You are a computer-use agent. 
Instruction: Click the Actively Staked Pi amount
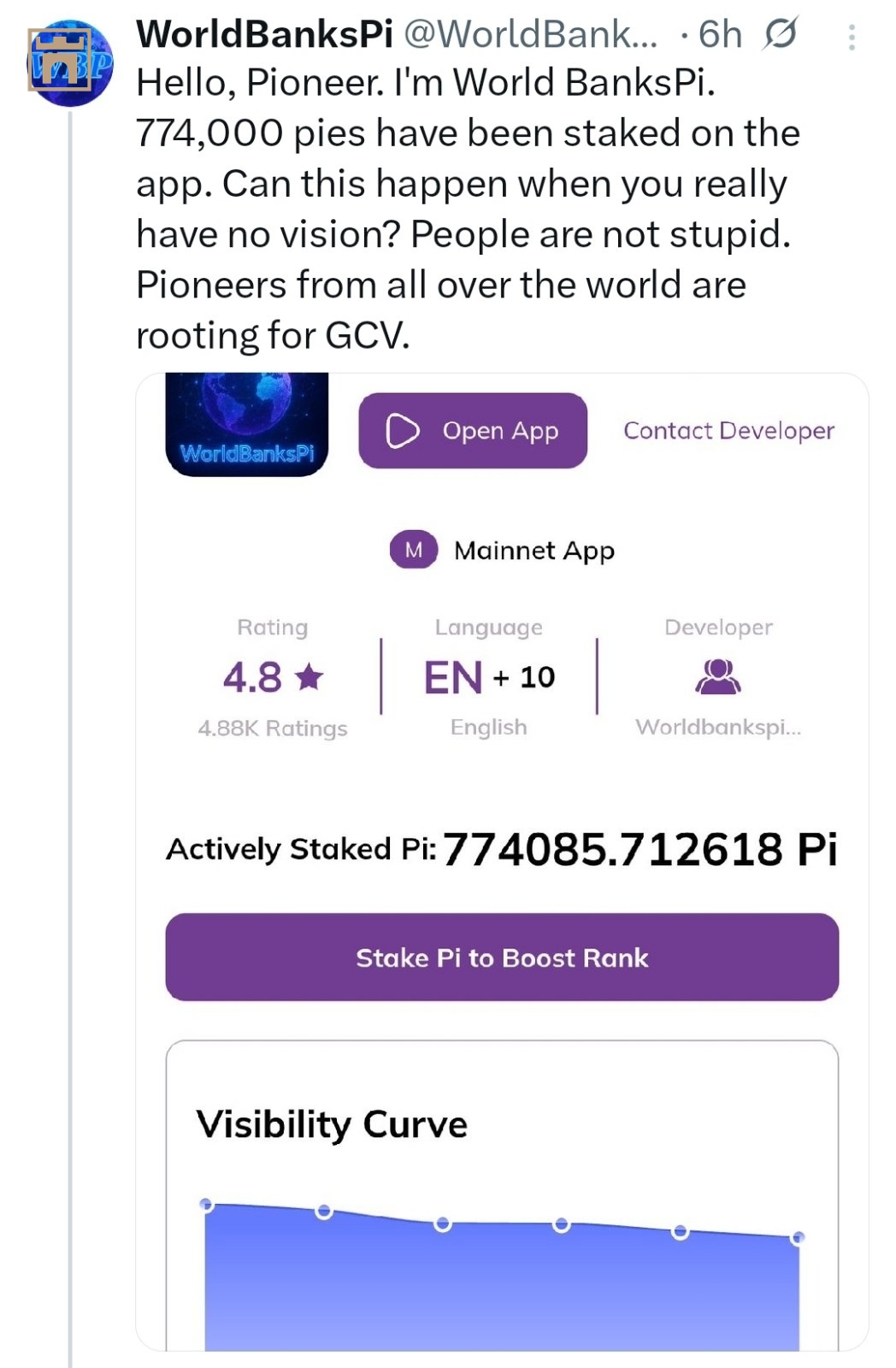point(640,849)
